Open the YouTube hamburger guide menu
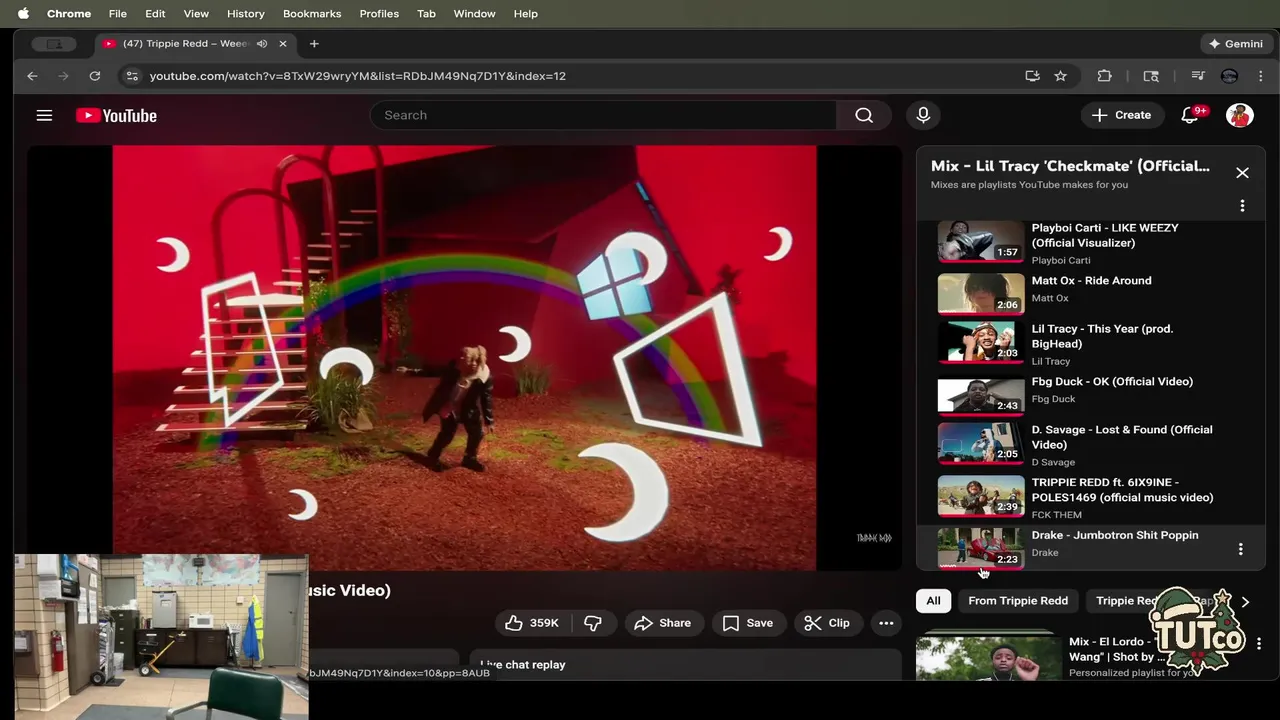The height and width of the screenshot is (720, 1280). coord(44,115)
